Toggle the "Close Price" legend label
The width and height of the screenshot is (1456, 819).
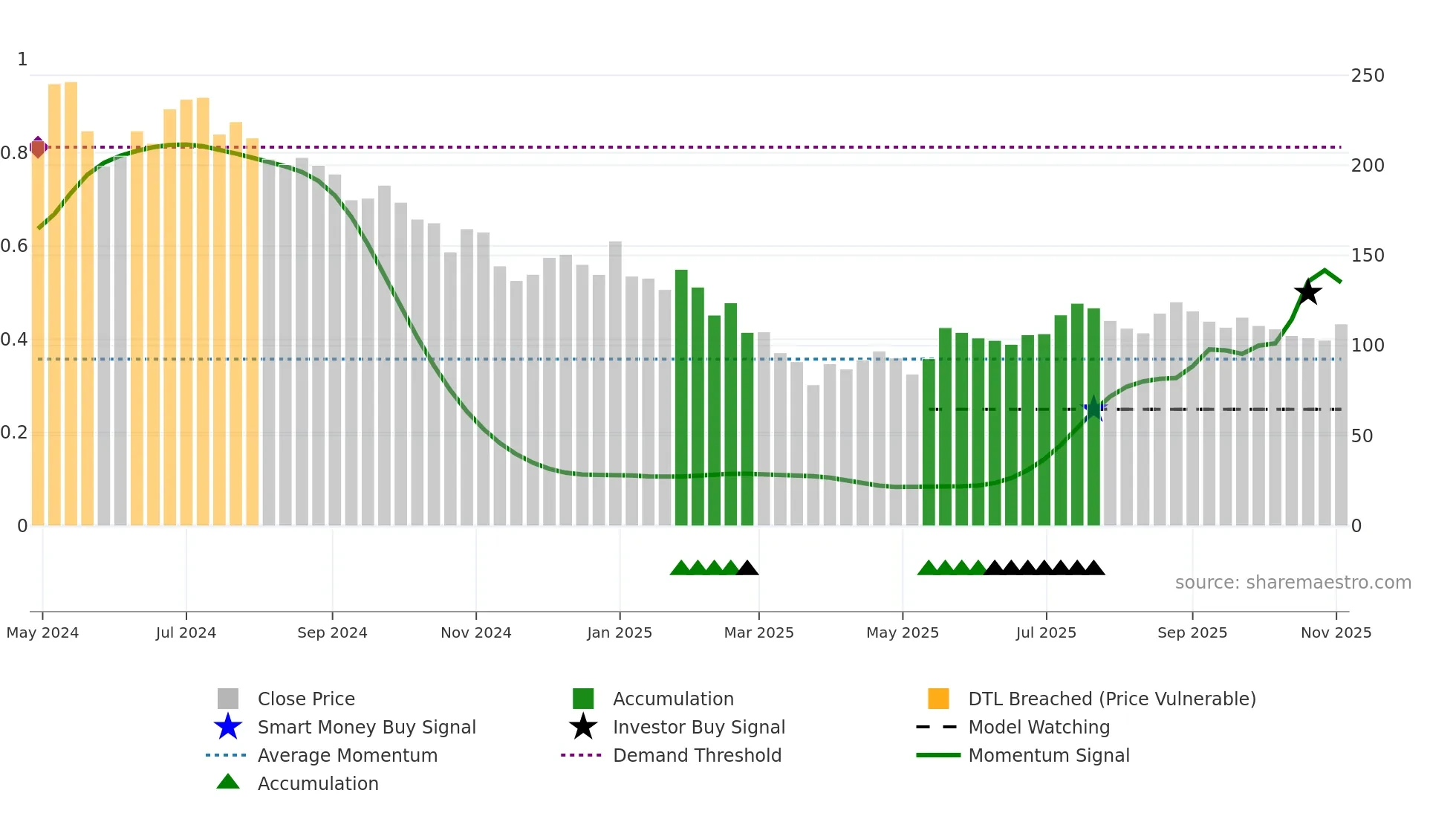pyautogui.click(x=306, y=699)
